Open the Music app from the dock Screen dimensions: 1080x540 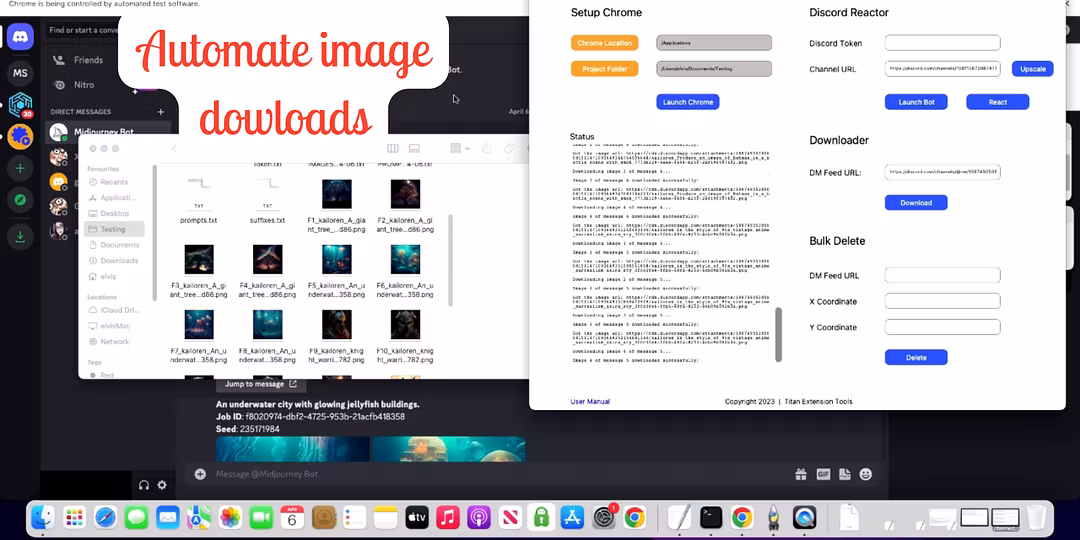click(x=448, y=517)
